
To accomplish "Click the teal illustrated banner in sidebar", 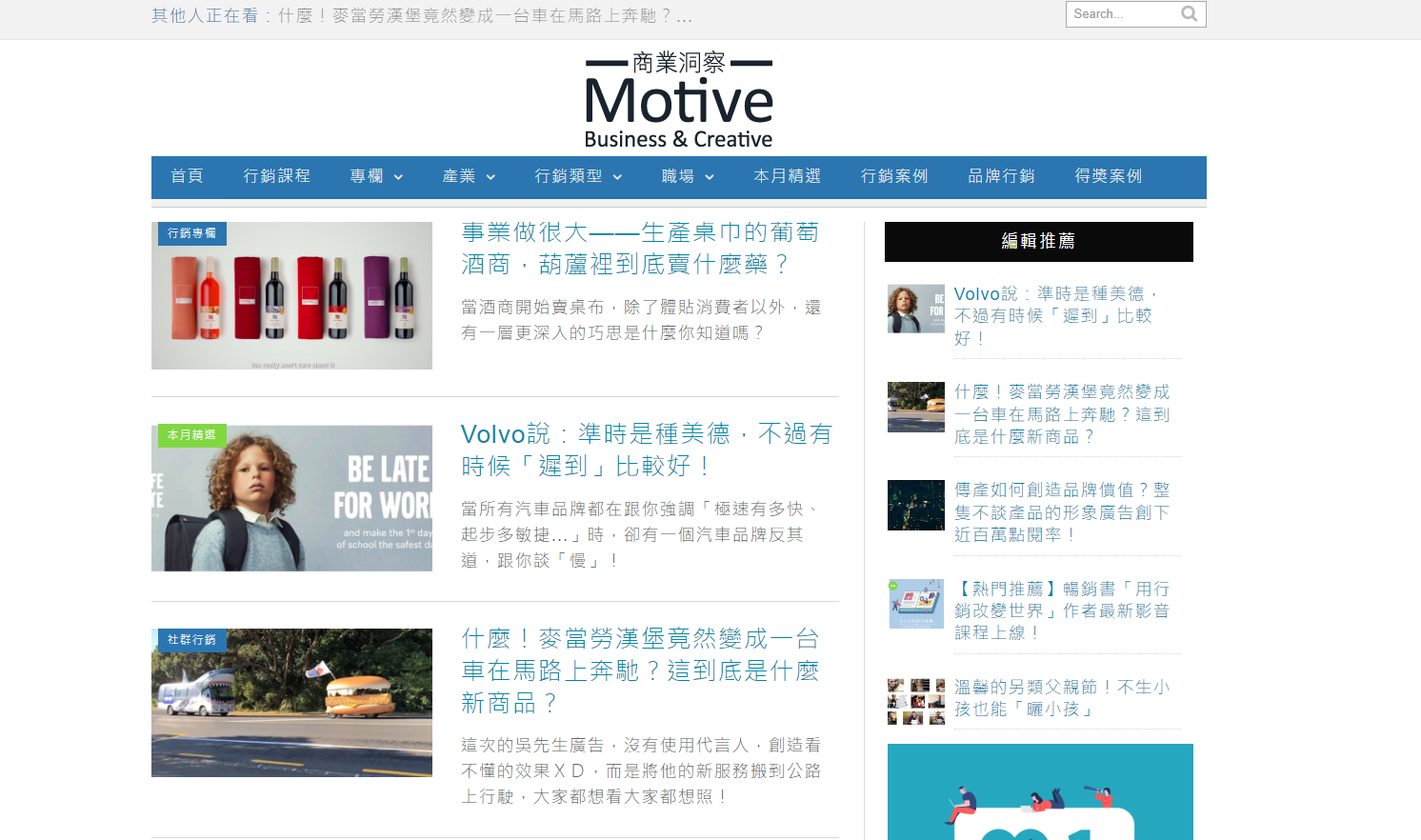I will pos(1040,791).
